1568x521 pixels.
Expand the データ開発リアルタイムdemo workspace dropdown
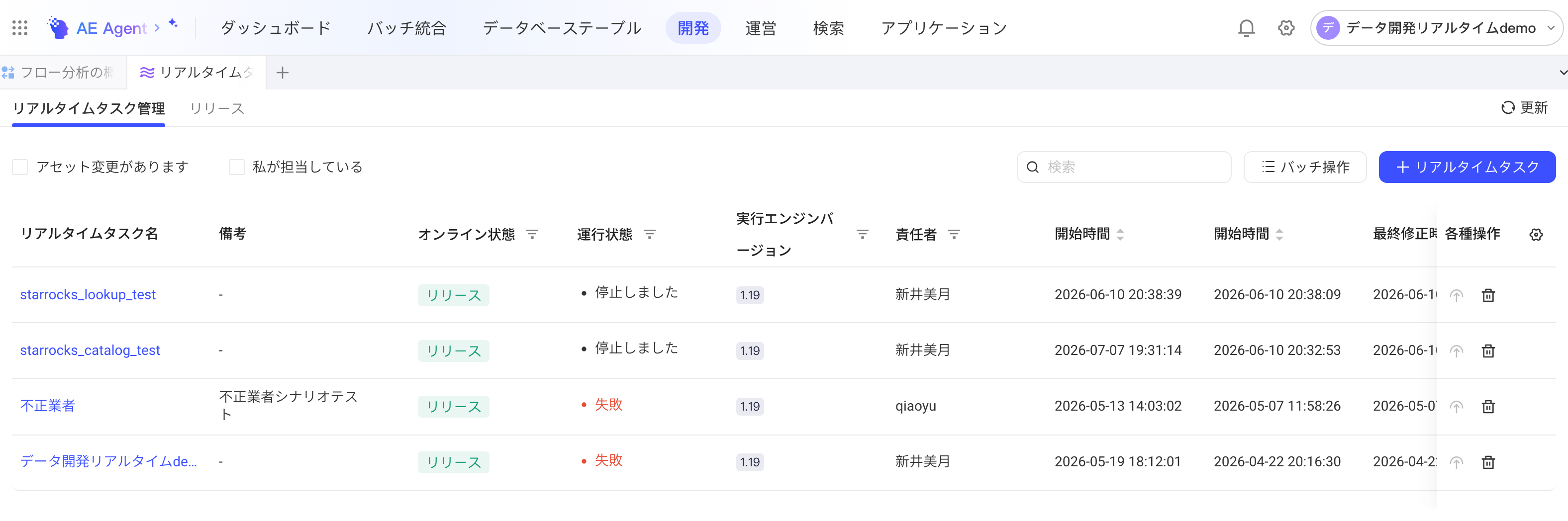pyautogui.click(x=1551, y=28)
